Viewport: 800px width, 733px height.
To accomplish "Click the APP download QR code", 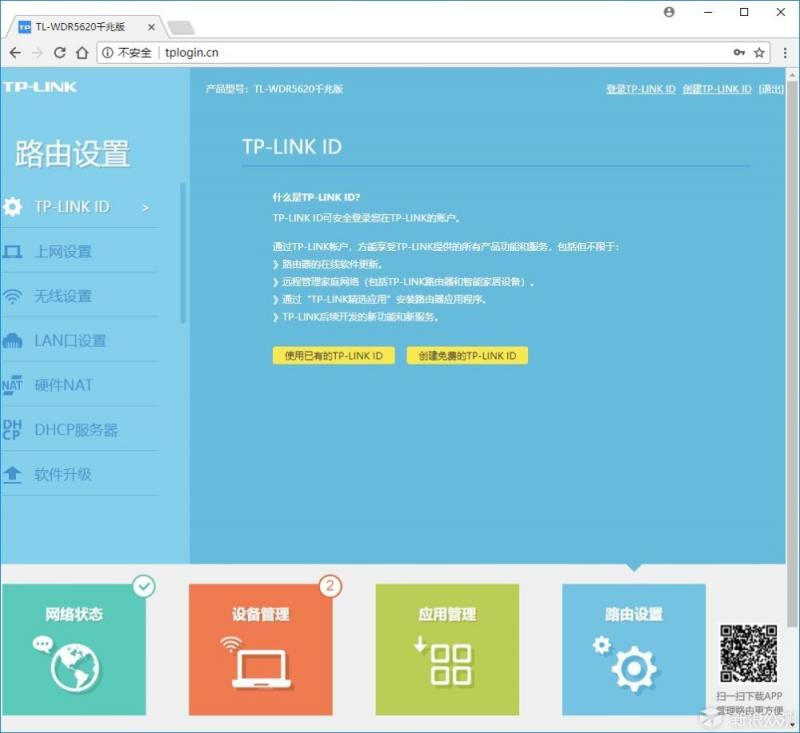I will pyautogui.click(x=748, y=653).
